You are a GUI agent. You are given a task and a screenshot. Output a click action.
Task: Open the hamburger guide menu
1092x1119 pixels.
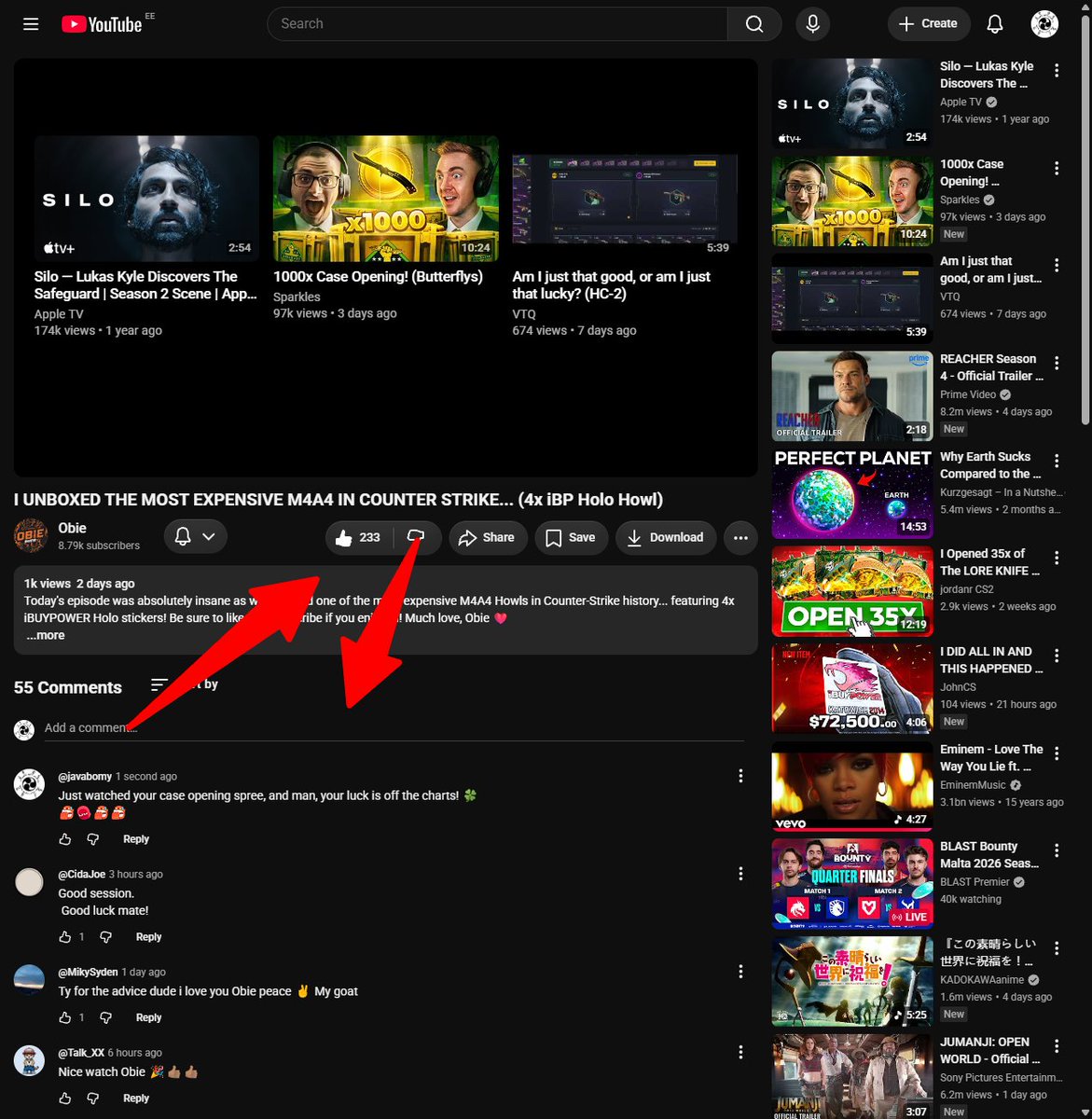coord(31,24)
